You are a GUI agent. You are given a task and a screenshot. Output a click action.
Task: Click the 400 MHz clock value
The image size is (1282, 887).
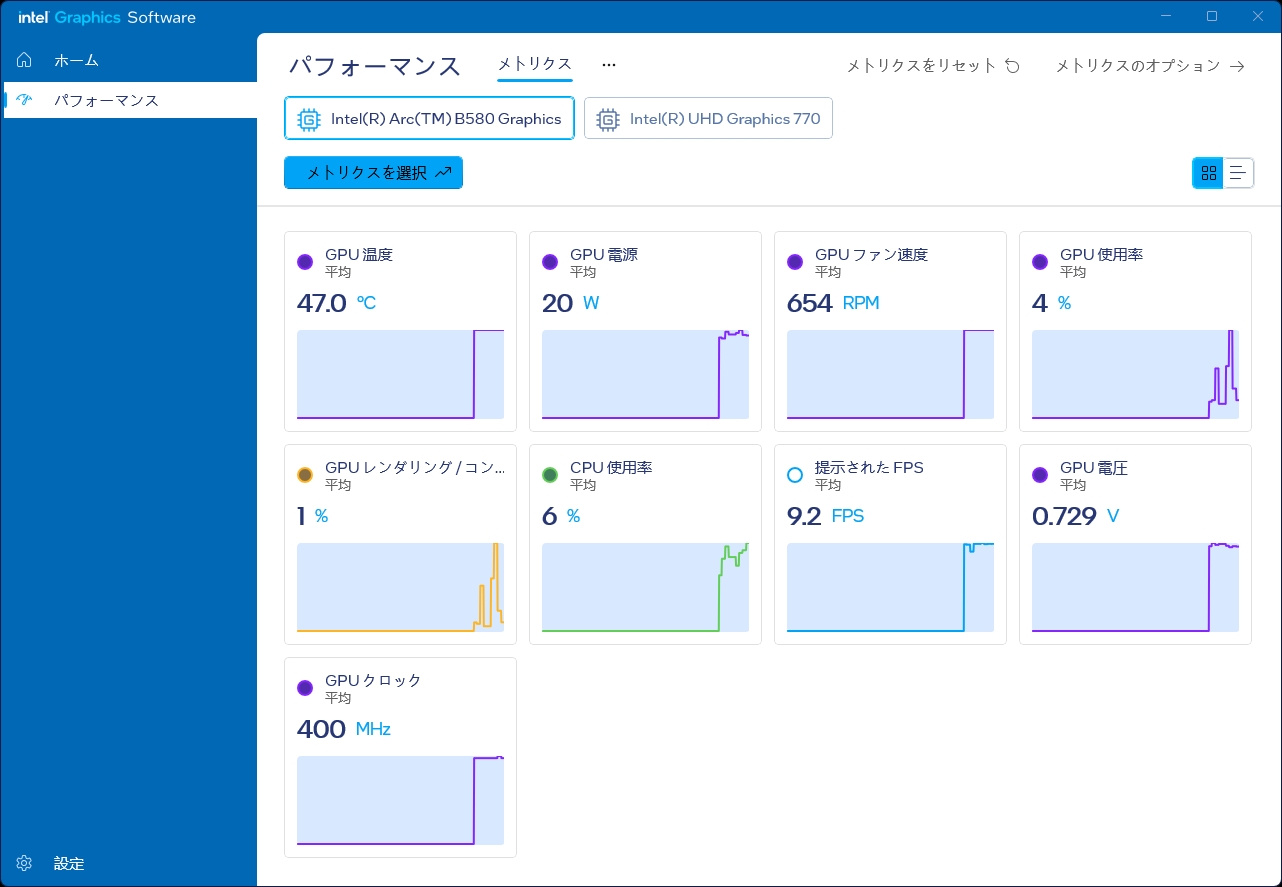343,729
